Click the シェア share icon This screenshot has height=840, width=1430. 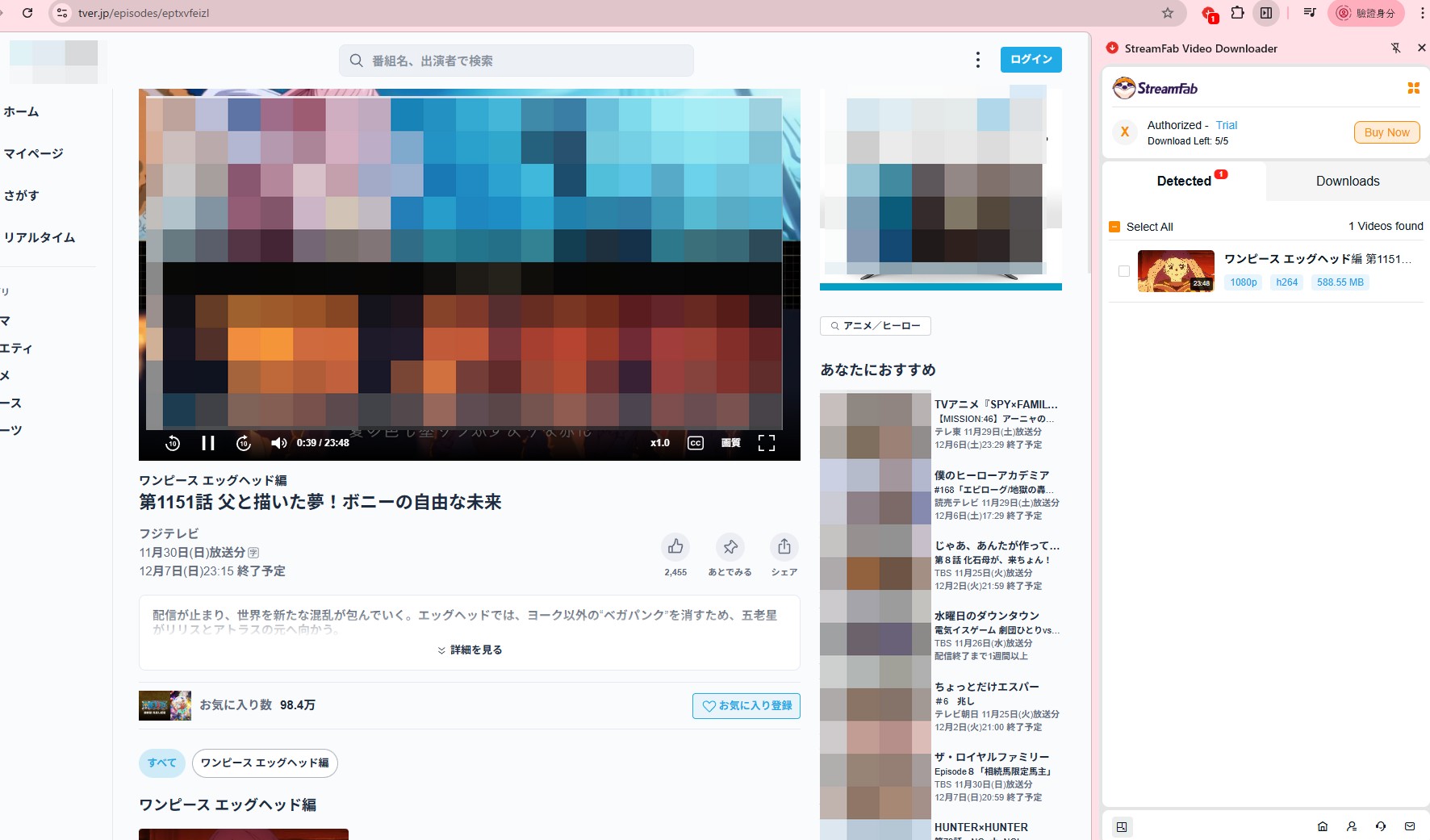click(x=784, y=547)
